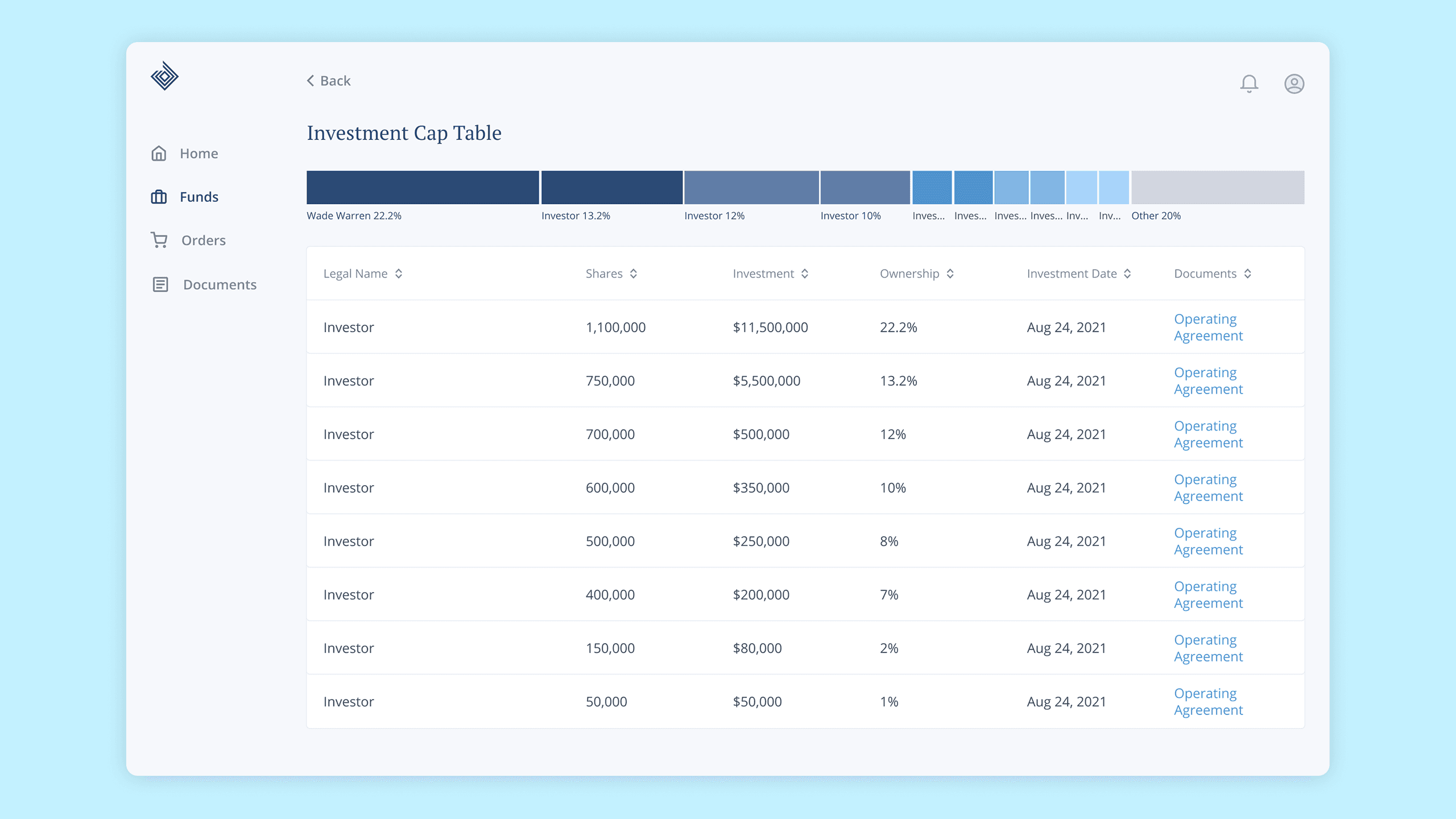Select the Wade Warren 22.2% chart segment
The height and width of the screenshot is (819, 1456).
pos(422,187)
